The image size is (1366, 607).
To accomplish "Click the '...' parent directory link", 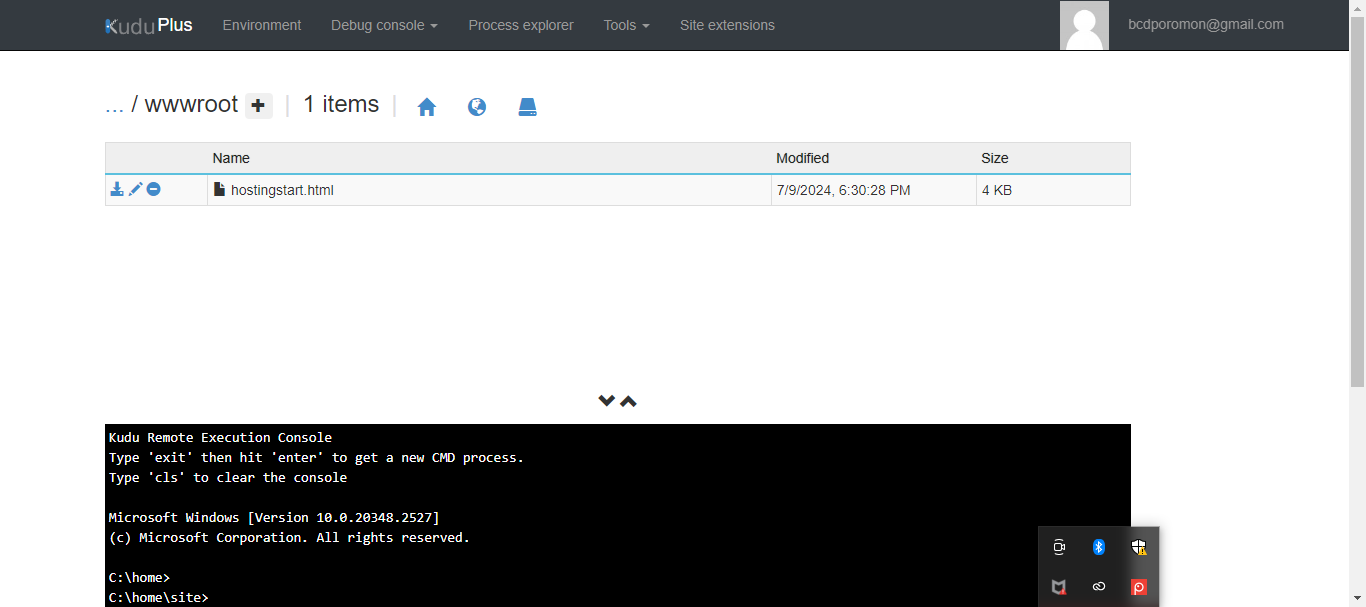I will pos(114,105).
